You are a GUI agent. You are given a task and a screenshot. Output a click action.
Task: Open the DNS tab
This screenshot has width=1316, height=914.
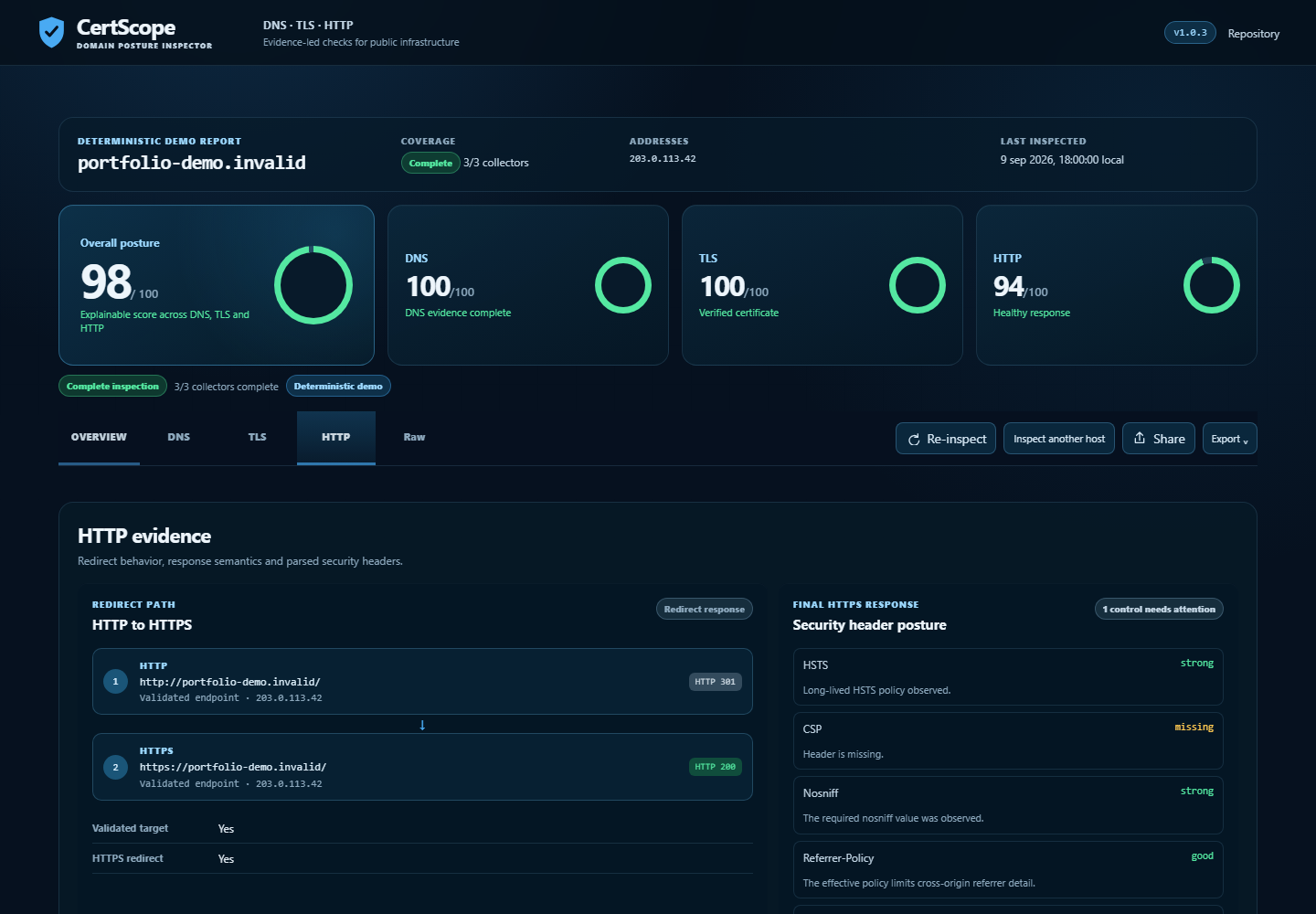179,437
